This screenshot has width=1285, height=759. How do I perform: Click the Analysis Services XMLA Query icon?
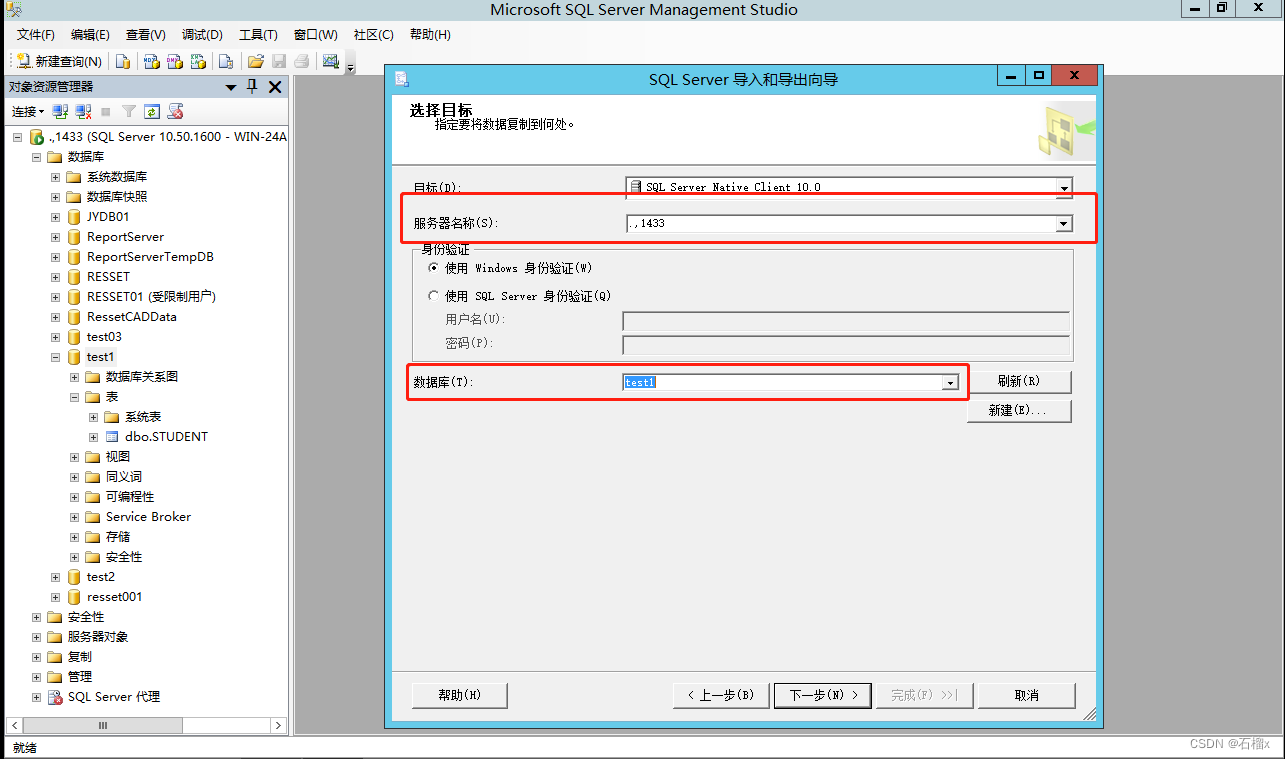[x=198, y=61]
